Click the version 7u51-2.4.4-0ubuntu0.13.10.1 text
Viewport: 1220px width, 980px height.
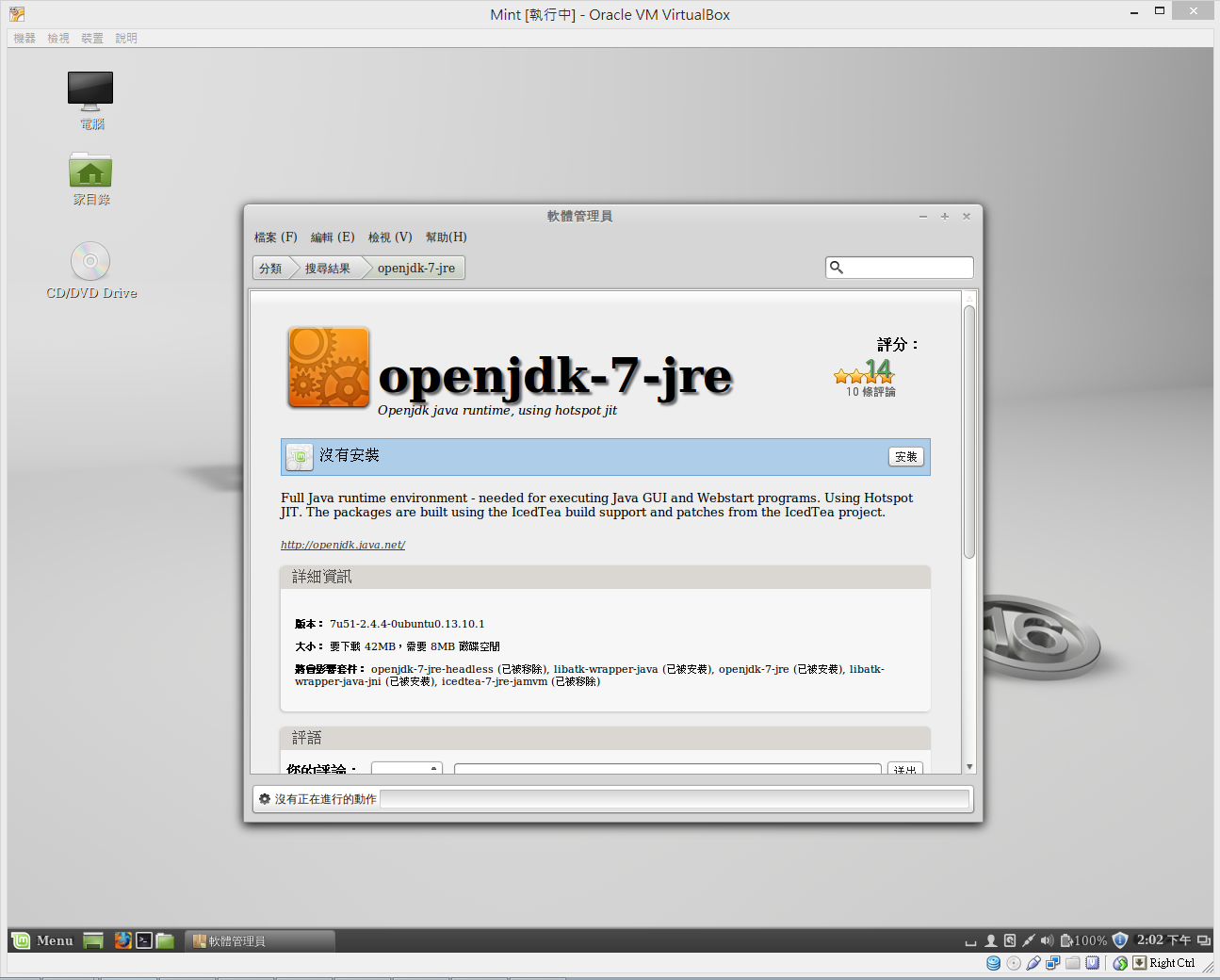tap(407, 624)
